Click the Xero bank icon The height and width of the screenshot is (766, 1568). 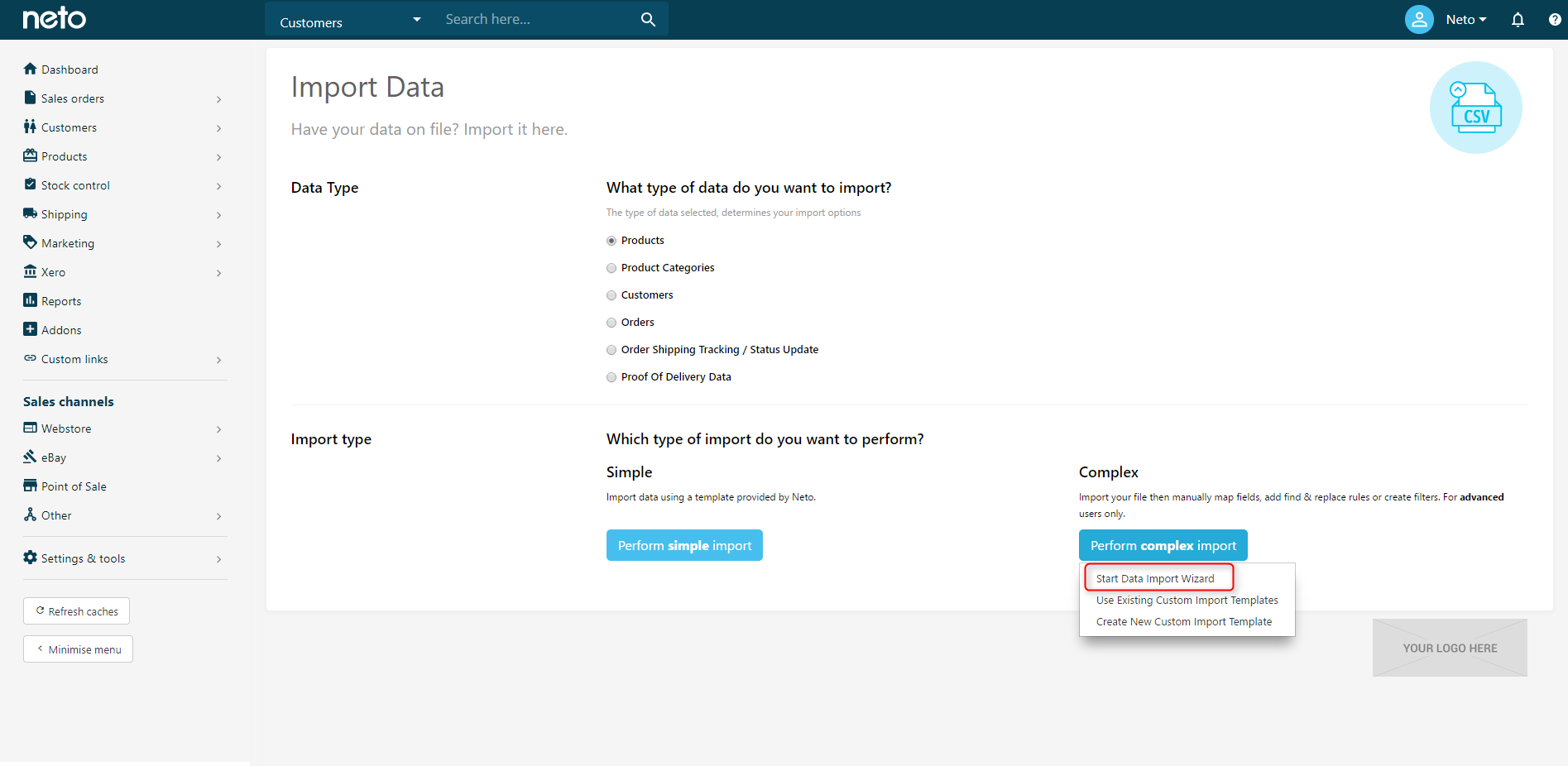tap(31, 271)
